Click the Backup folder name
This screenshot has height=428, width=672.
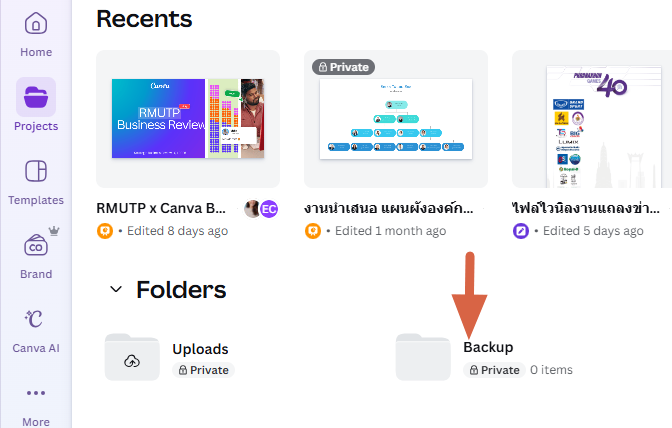click(x=488, y=348)
